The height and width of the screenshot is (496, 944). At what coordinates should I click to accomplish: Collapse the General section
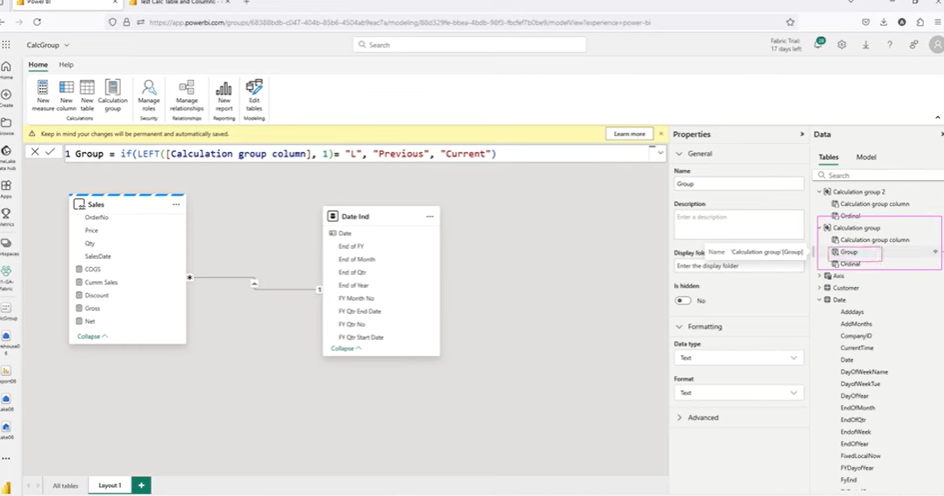[x=679, y=153]
